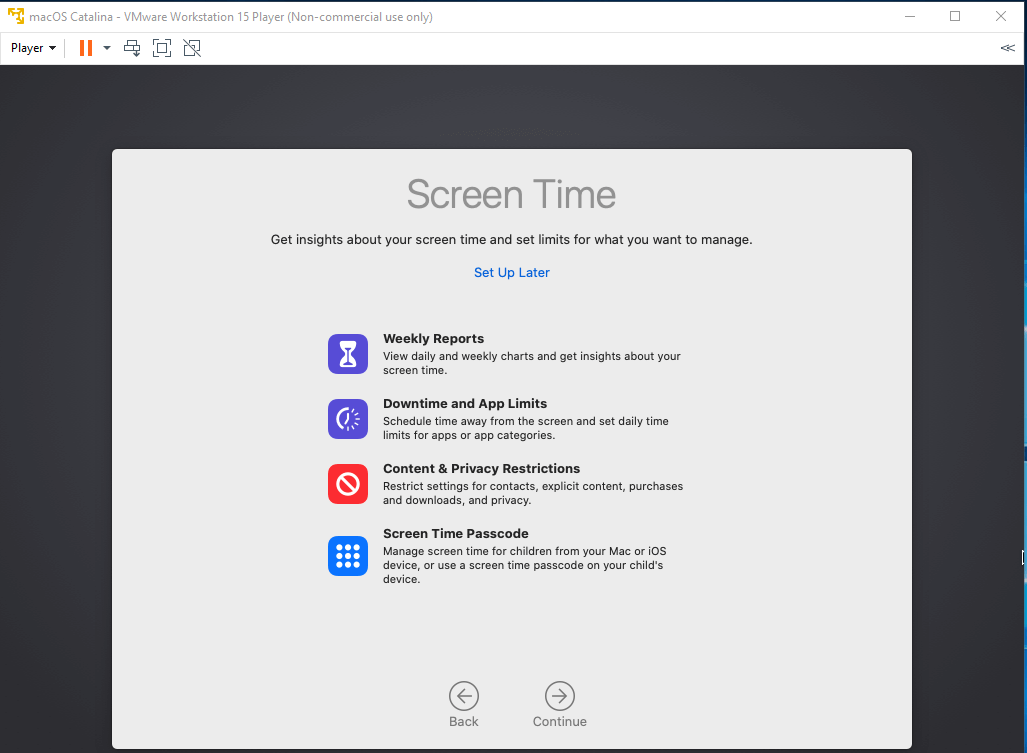Click the Weekly Reports hourglass icon
Viewport: 1027px width, 753px height.
point(348,354)
